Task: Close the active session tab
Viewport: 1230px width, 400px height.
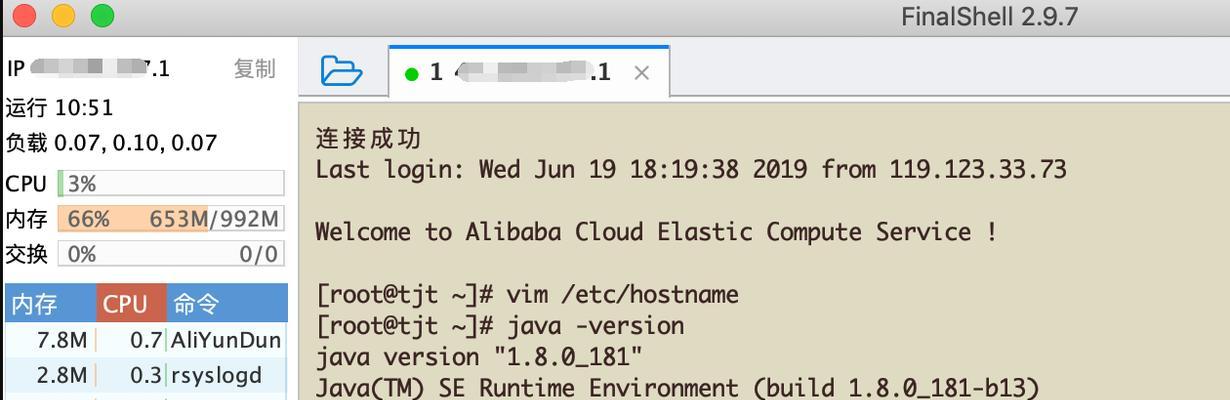Action: click(x=642, y=73)
